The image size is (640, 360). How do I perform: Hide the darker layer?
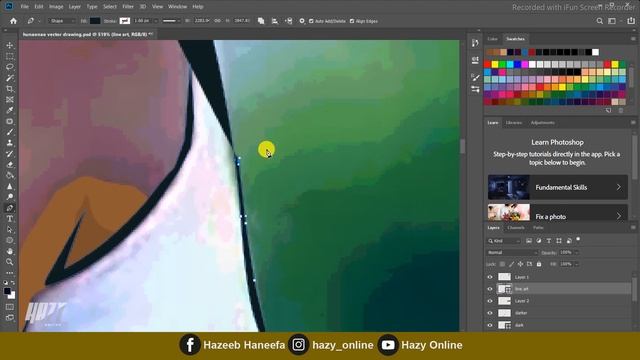[490, 313]
